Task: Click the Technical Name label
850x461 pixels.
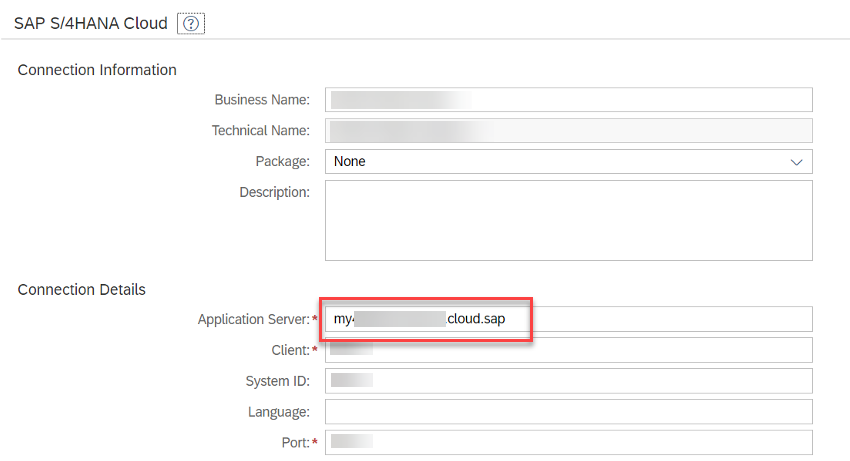Action: pyautogui.click(x=261, y=131)
